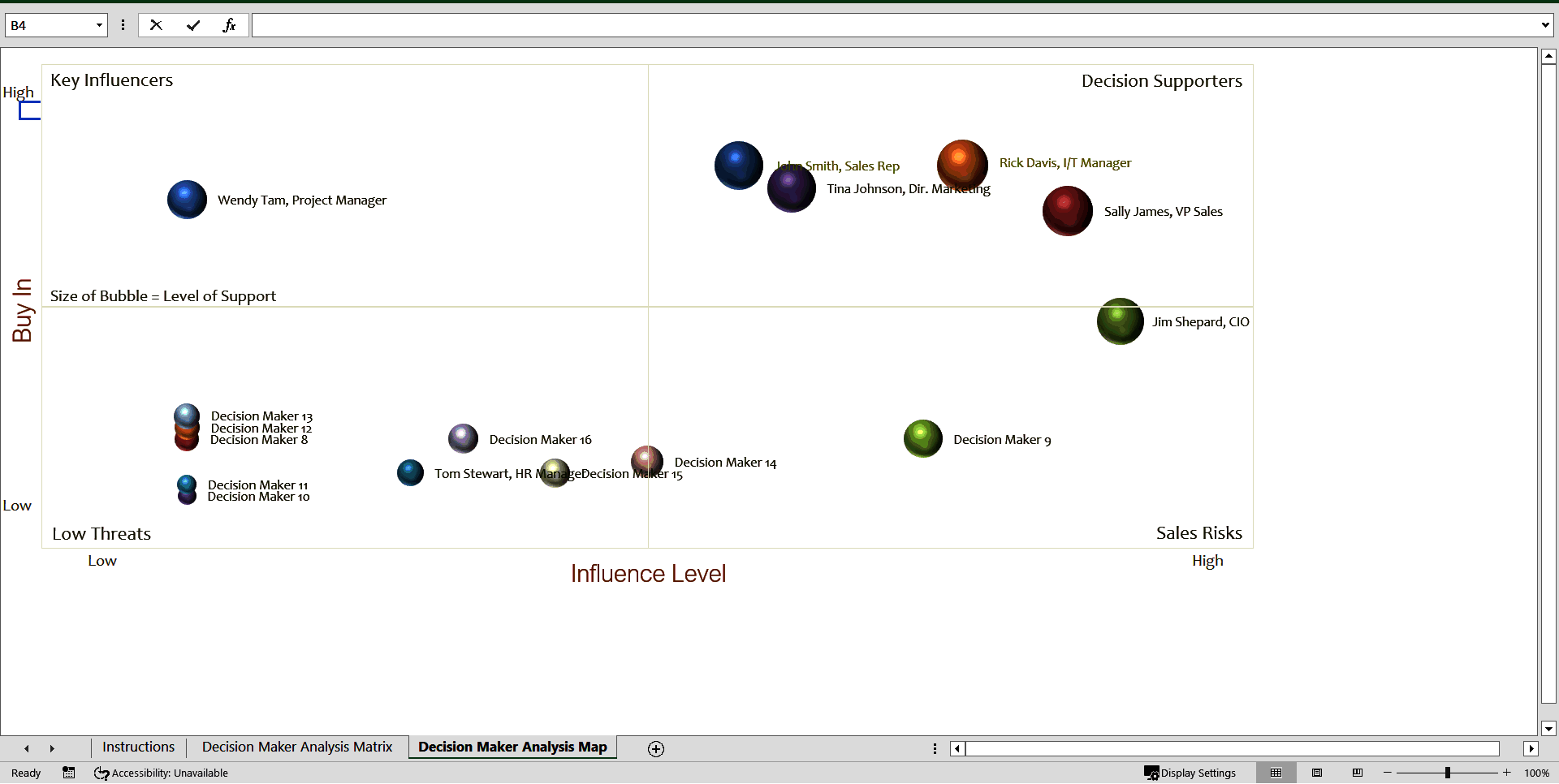Click the Enter checkmark in formula bar
This screenshot has width=1559, height=784.
[193, 24]
